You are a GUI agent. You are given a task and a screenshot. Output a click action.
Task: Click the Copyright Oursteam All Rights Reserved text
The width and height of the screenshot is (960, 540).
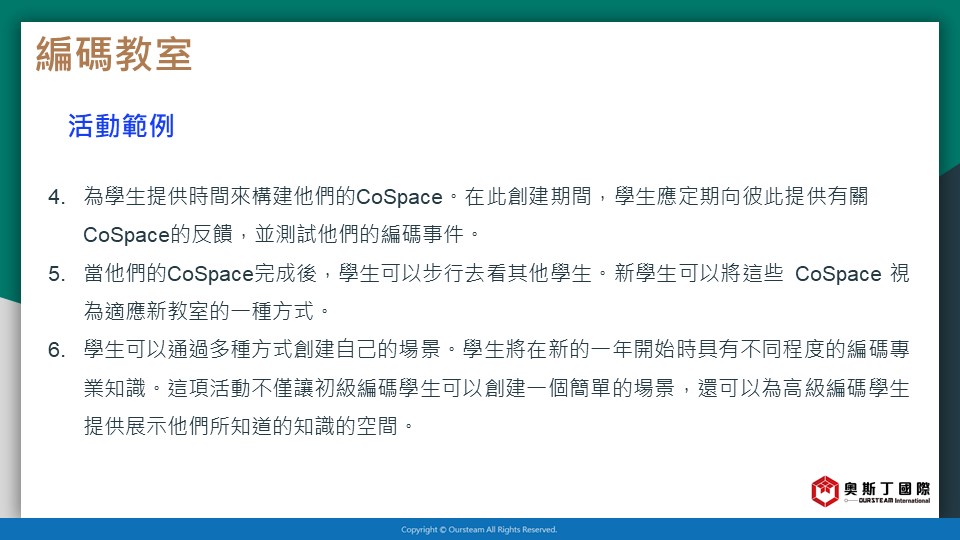(x=479, y=530)
